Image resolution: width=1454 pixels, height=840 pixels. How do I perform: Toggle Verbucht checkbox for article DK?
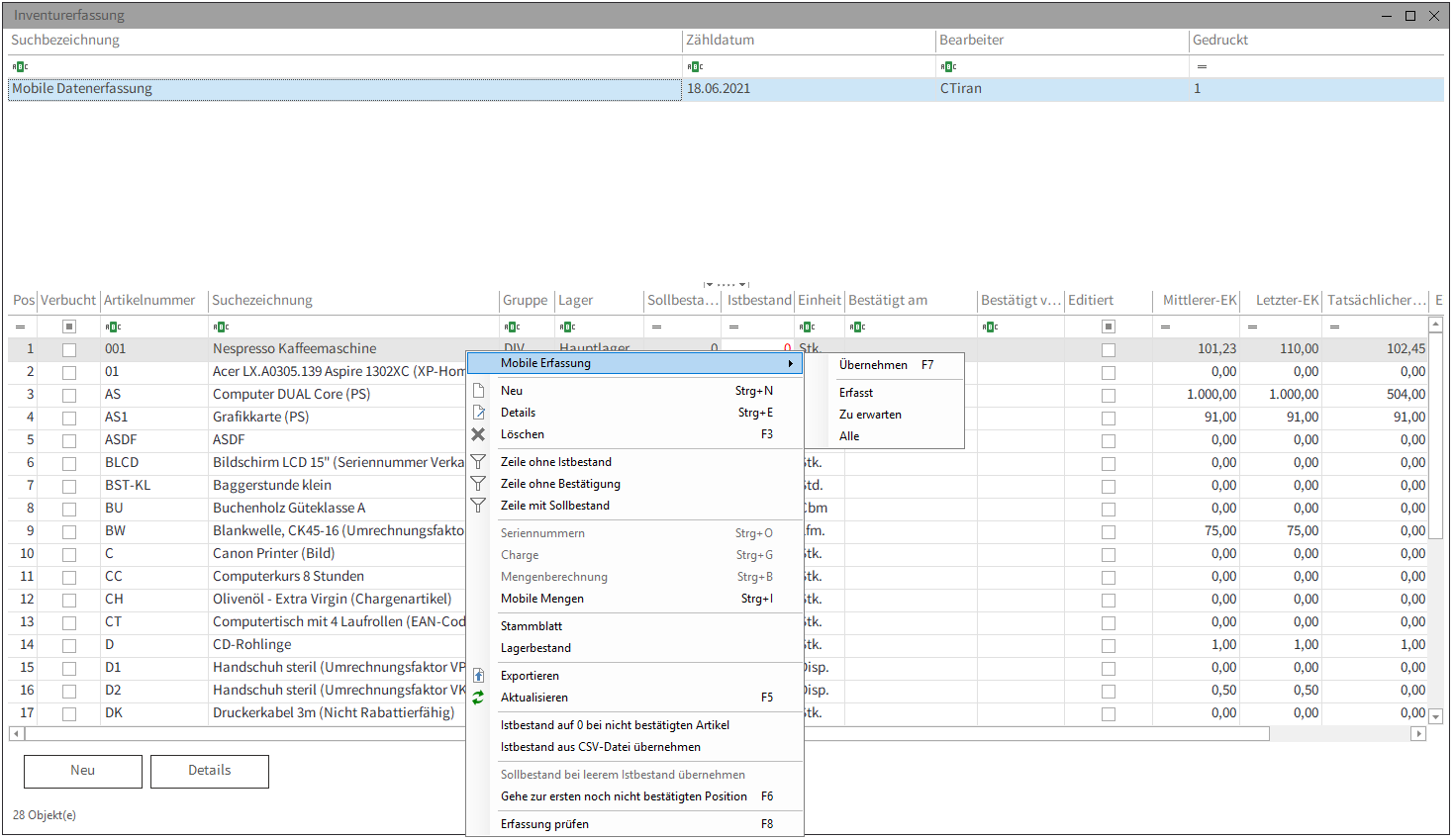pyautogui.click(x=69, y=714)
